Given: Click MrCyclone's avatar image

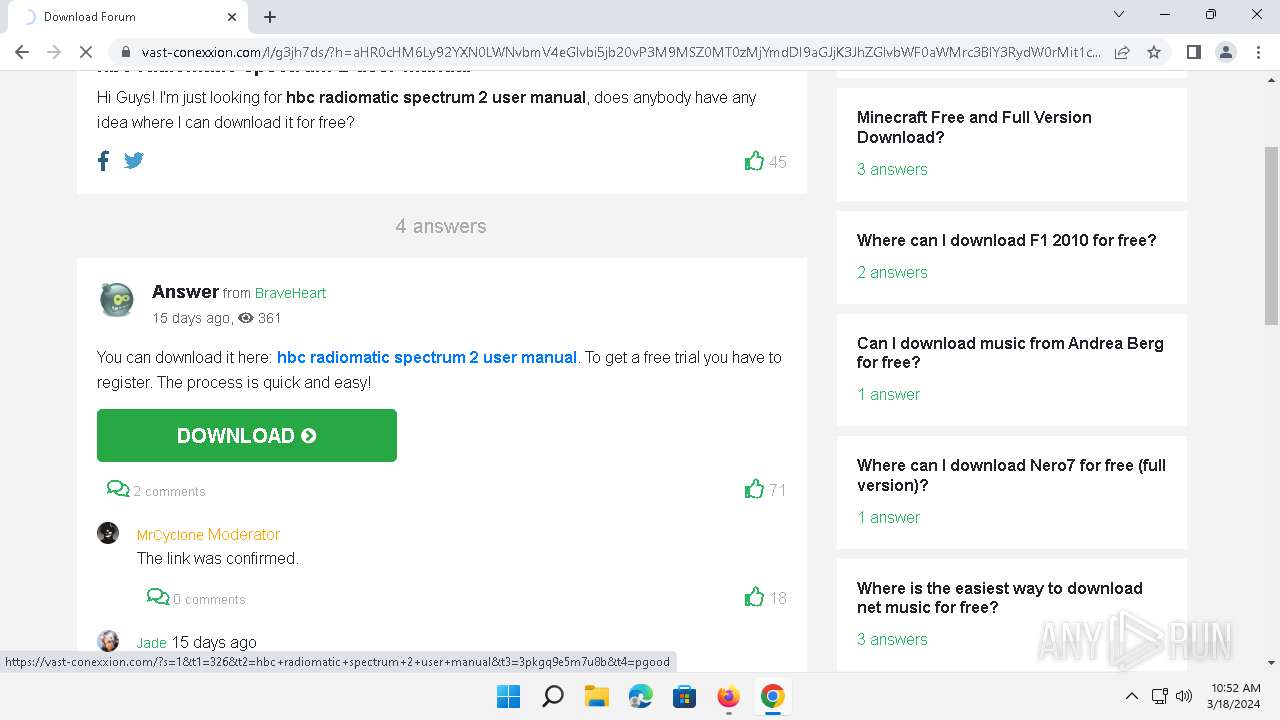Looking at the screenshot, I should (108, 533).
